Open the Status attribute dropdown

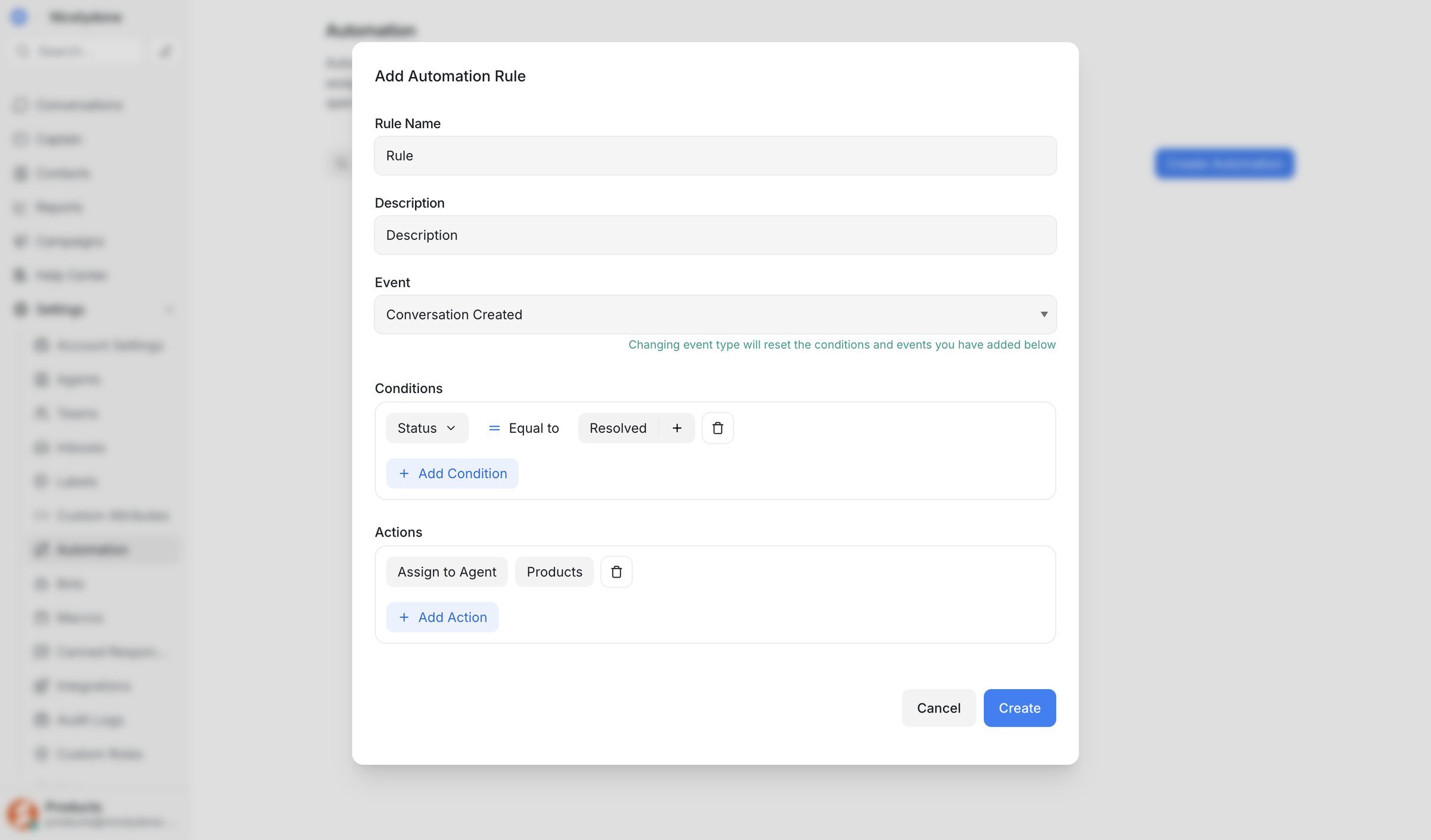pos(427,428)
